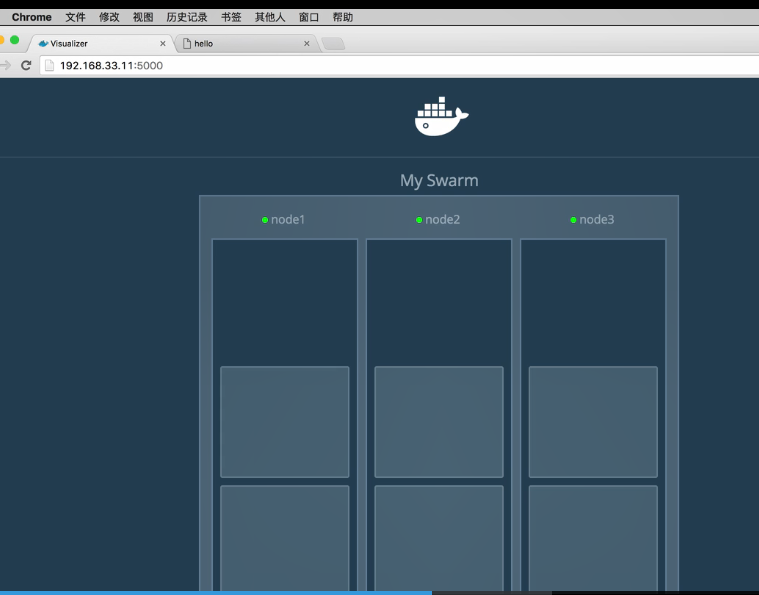Click the page icon in address bar

point(49,65)
